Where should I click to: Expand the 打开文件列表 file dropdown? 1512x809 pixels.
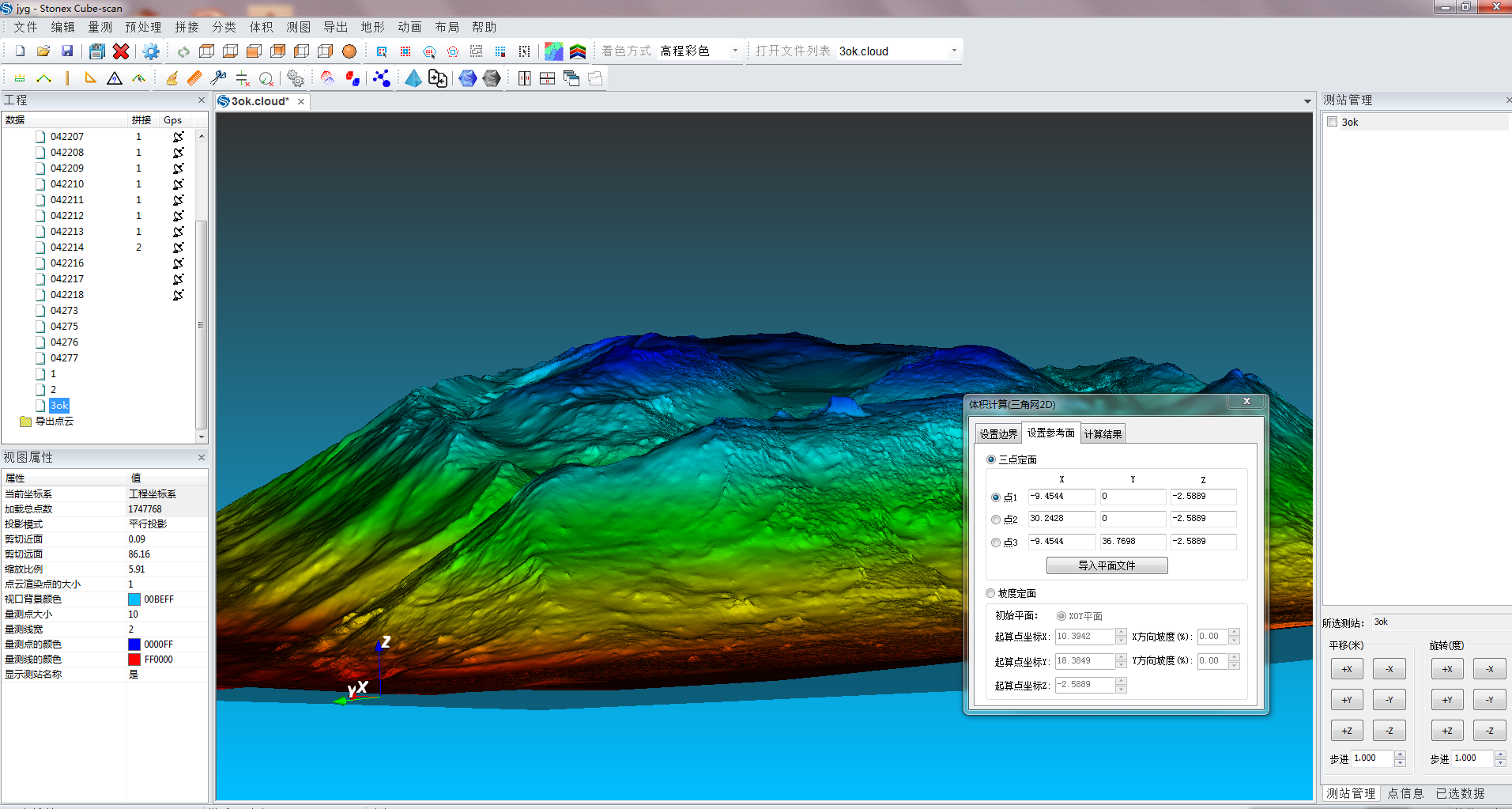click(x=954, y=51)
